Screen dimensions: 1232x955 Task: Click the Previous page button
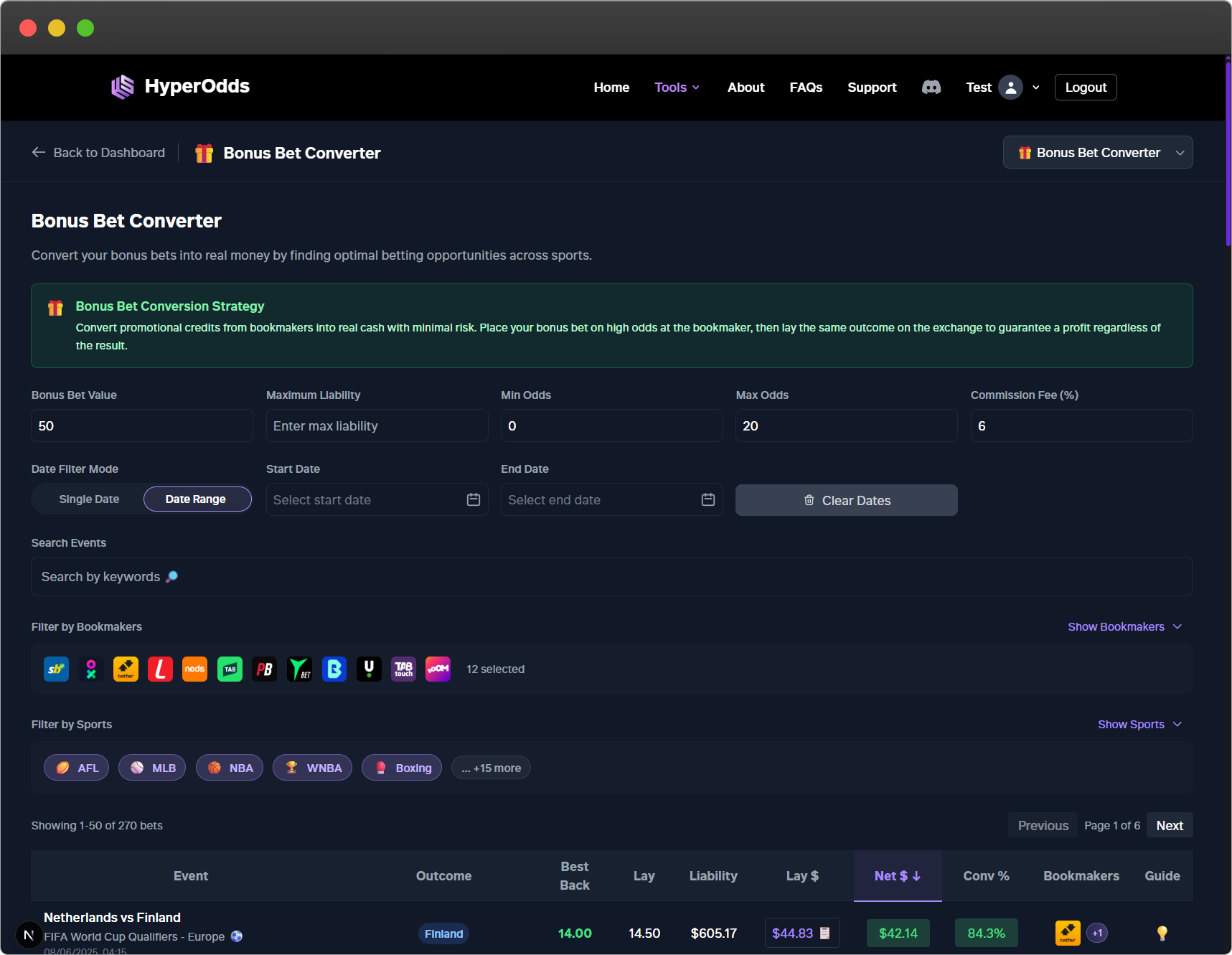1043,825
